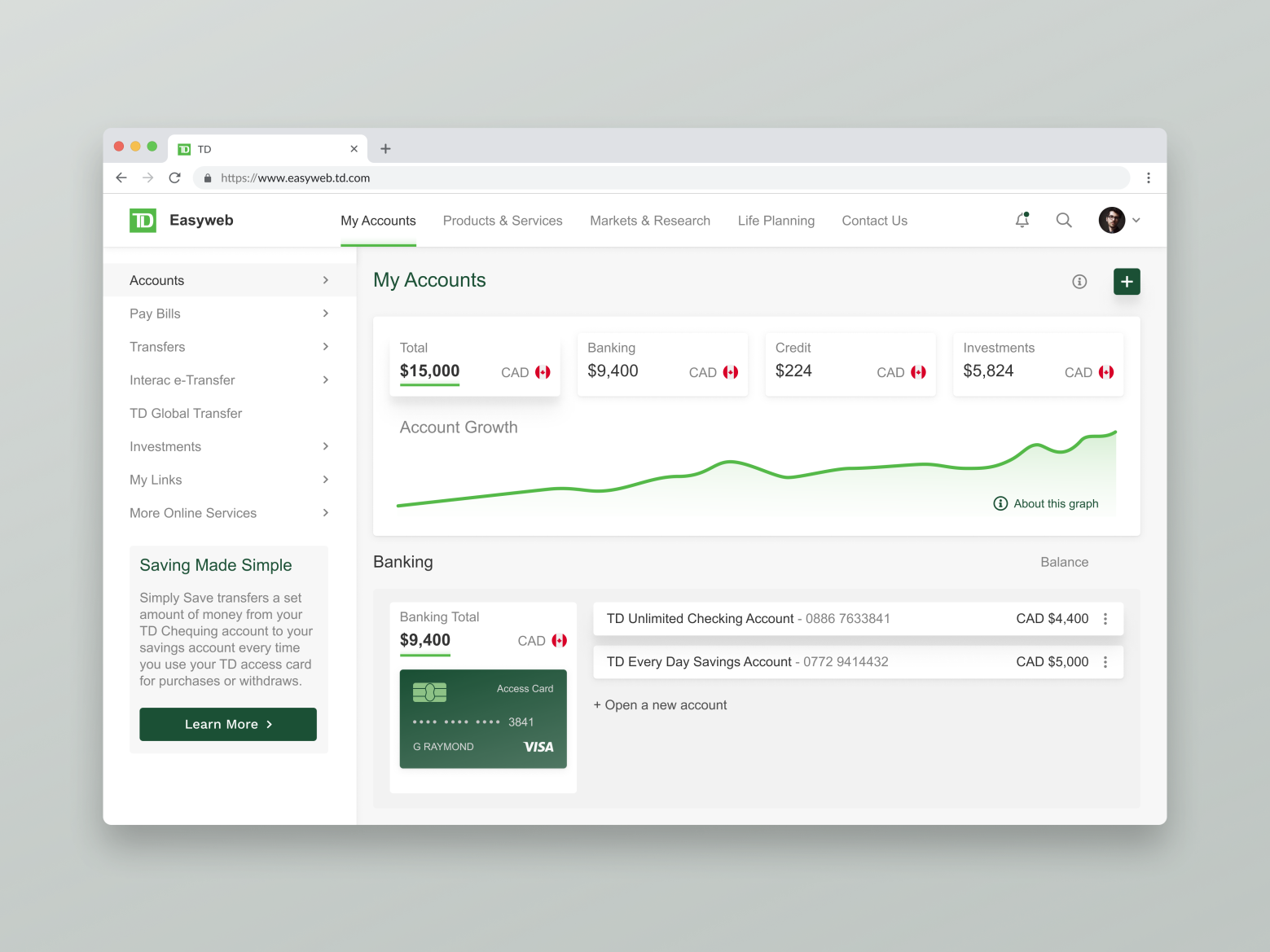Select the Total $15,000 summary card
This screenshot has height=952, width=1270.
click(x=475, y=364)
